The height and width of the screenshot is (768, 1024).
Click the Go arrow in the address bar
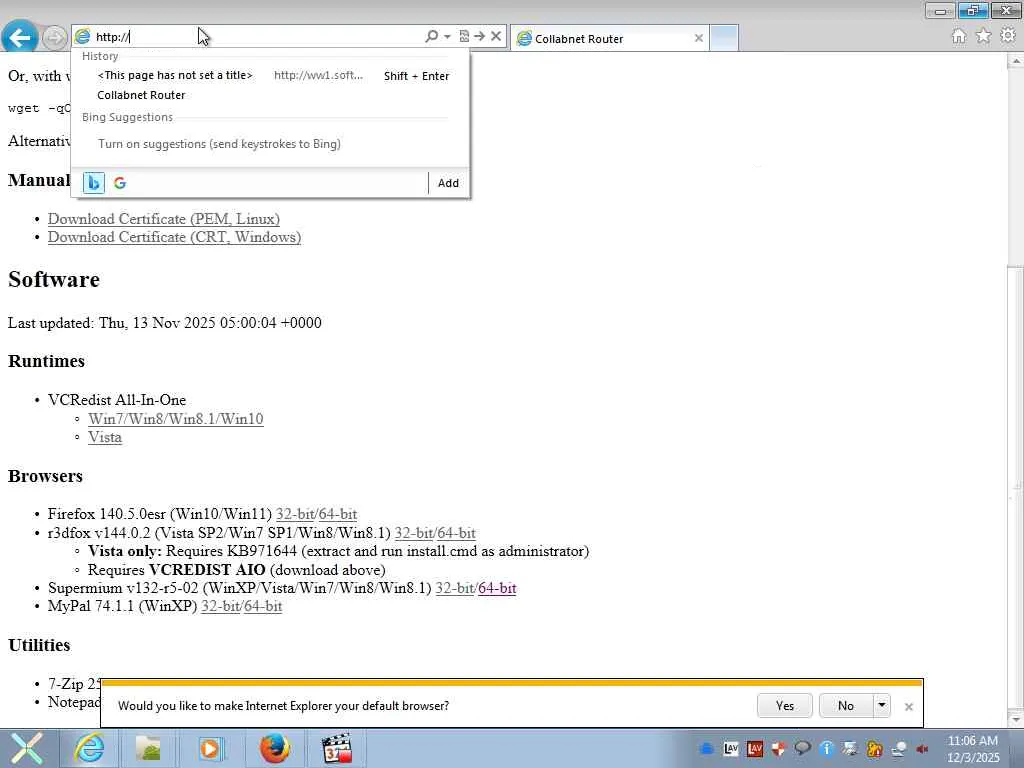[x=479, y=37]
